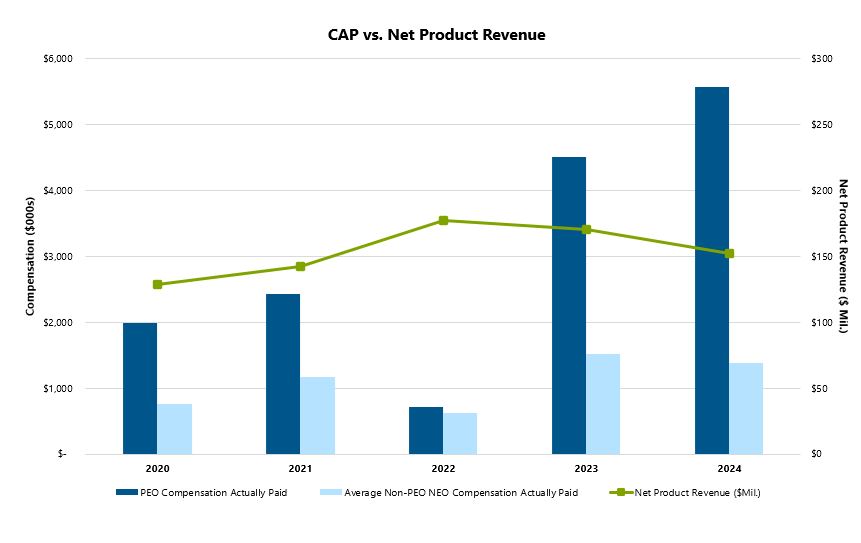Click the 2022 PEO Compensation dark blue bar

click(426, 430)
